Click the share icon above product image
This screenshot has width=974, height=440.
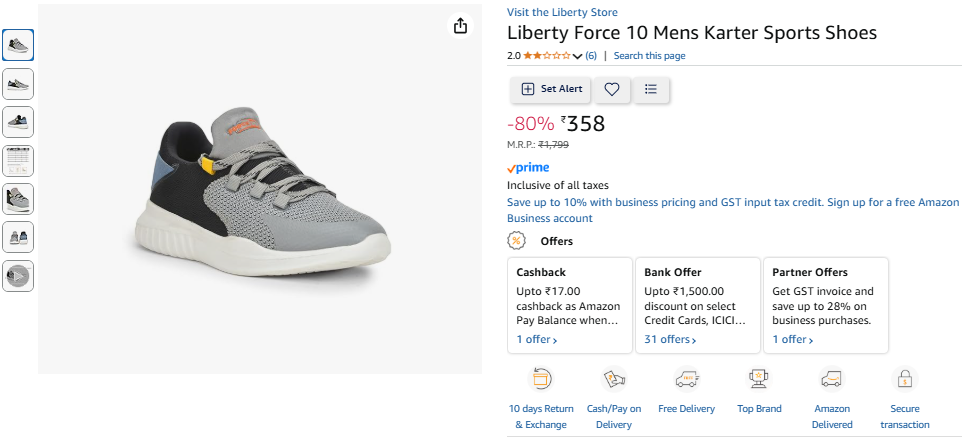pyautogui.click(x=460, y=26)
